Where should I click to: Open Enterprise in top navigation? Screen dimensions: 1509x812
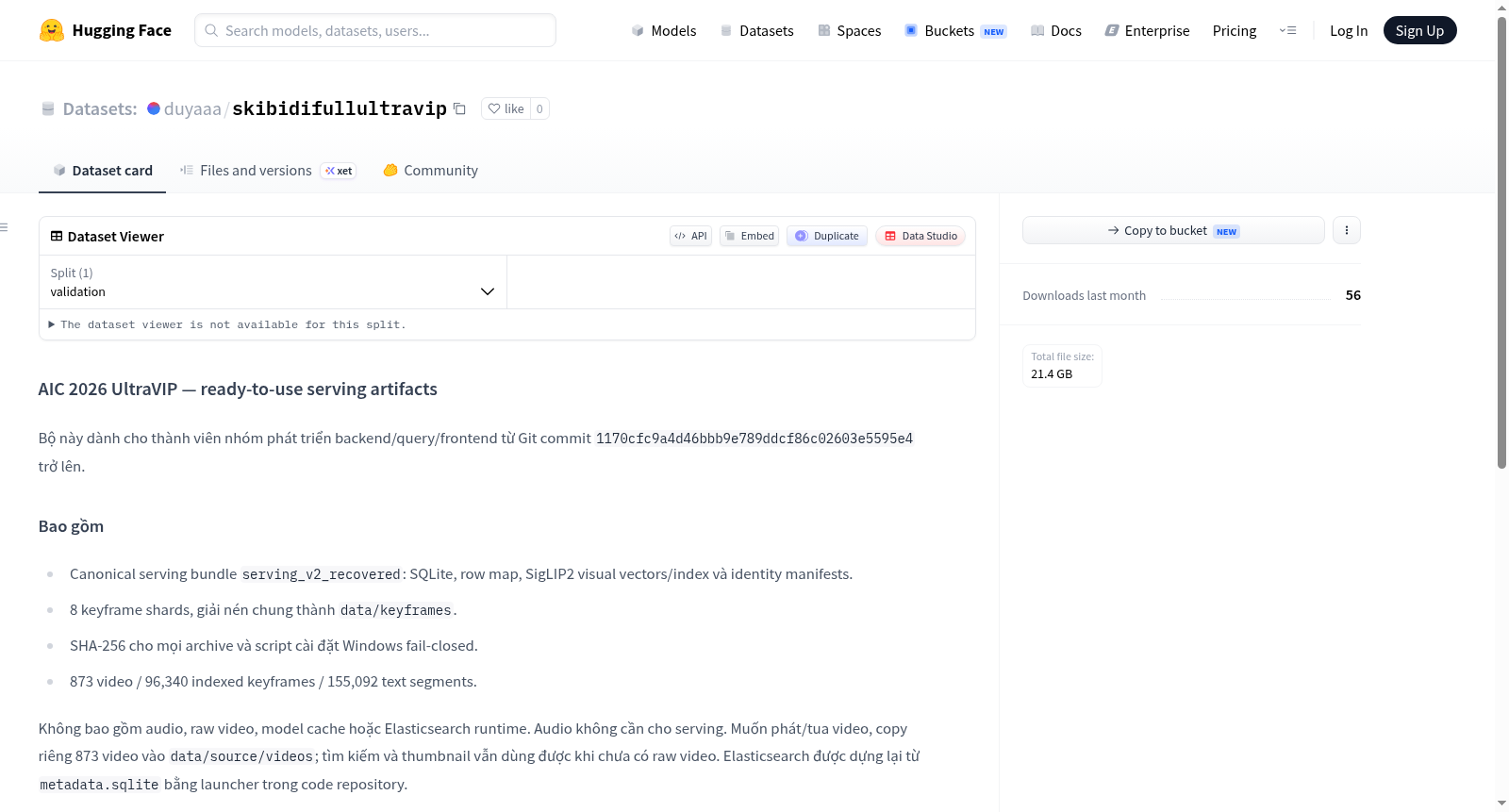[x=1147, y=30]
